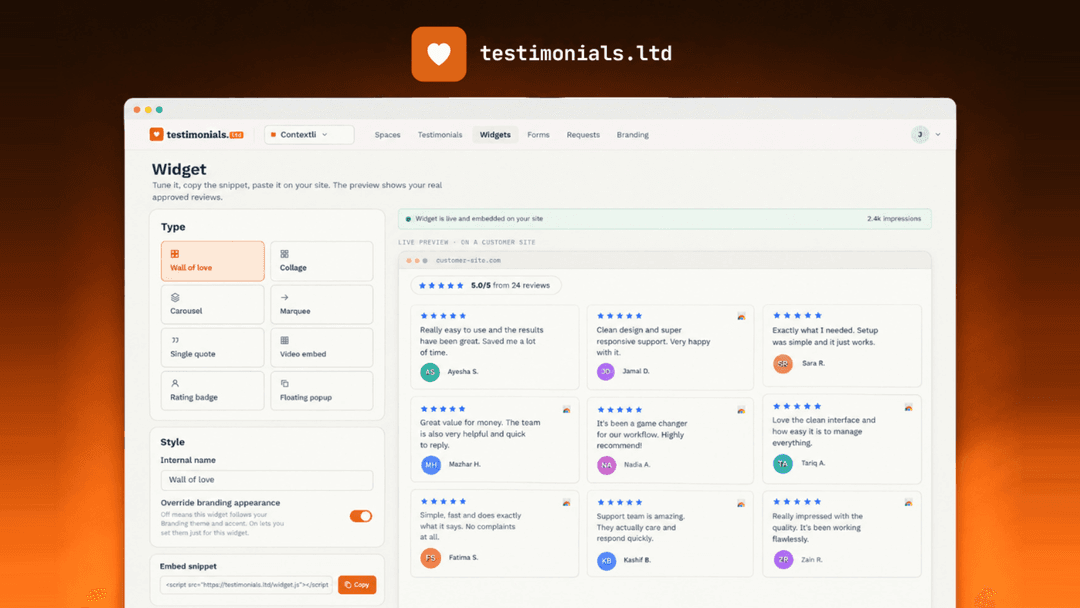The height and width of the screenshot is (608, 1080).
Task: Select the Carousel widget type
Action: click(212, 304)
